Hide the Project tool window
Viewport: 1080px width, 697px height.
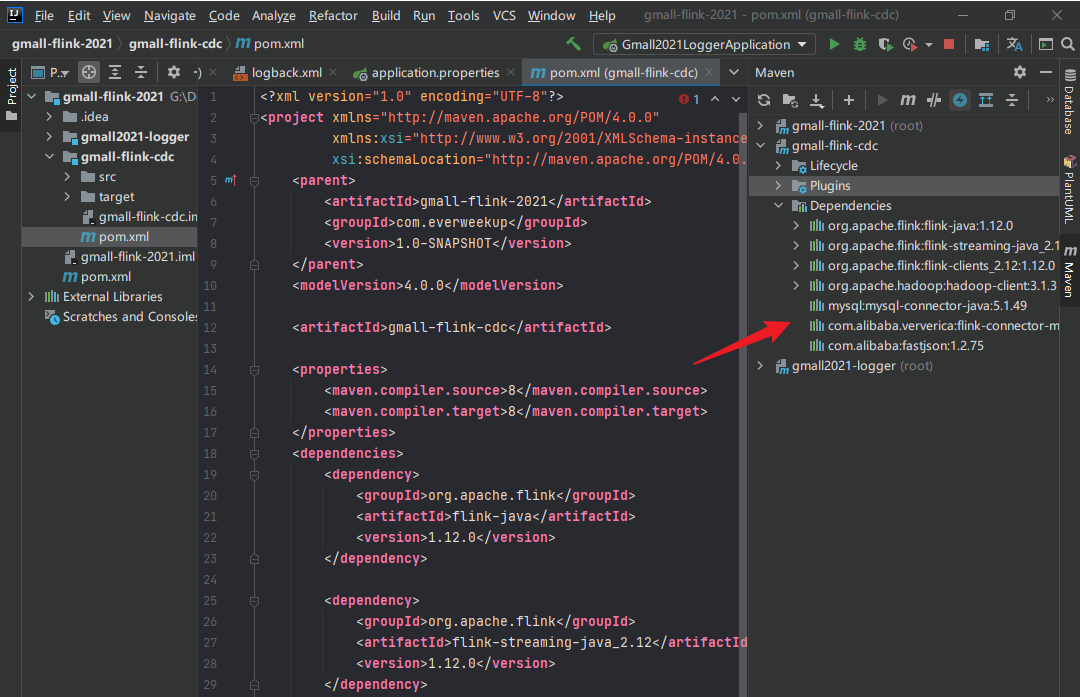[198, 72]
